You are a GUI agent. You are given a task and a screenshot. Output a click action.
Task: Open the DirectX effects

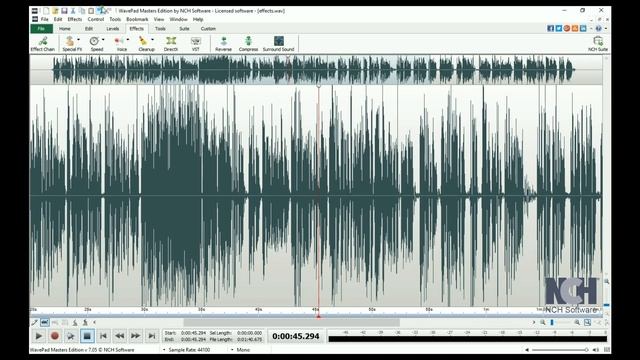click(x=171, y=44)
